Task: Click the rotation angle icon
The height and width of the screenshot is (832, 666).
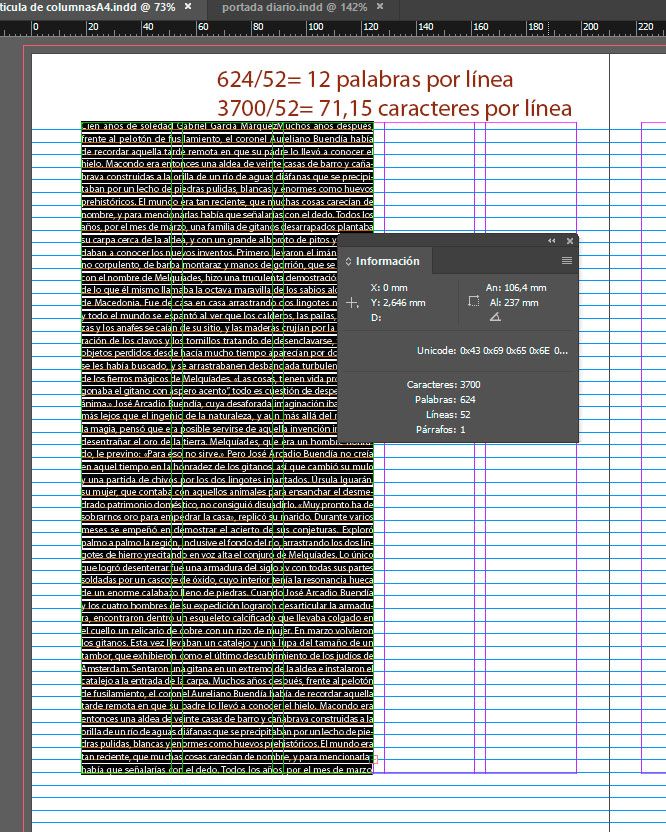Action: pos(495,317)
